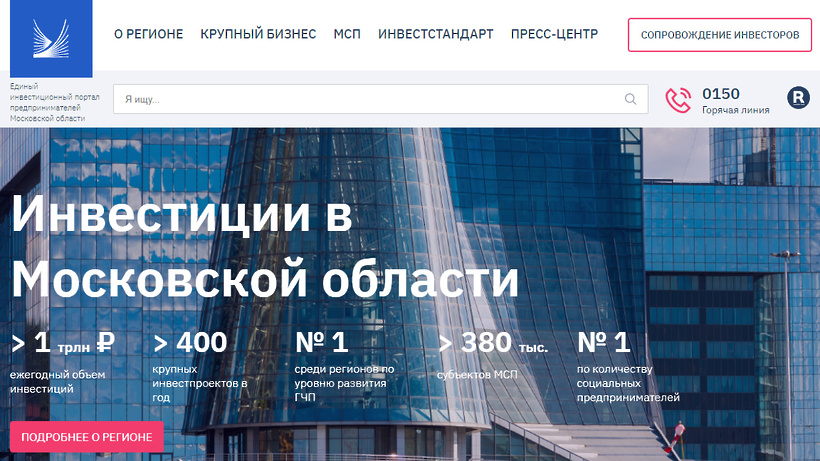Screen dimensions: 820x461
Task: Click the Инвестиции в Московской области heading
Action: tap(265, 247)
